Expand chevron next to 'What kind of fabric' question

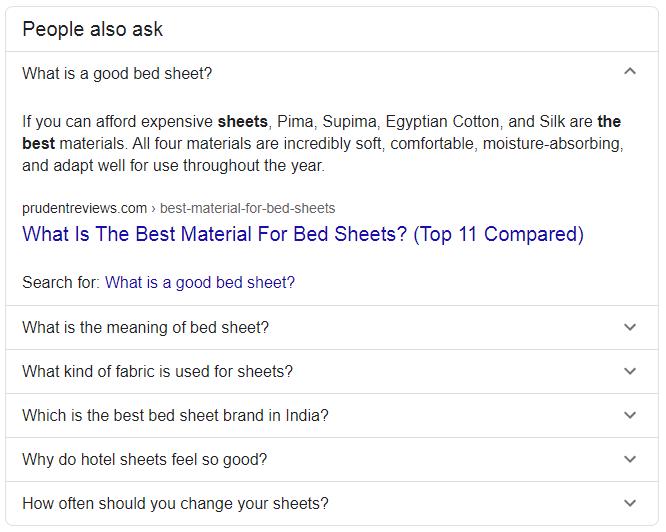pyautogui.click(x=630, y=372)
